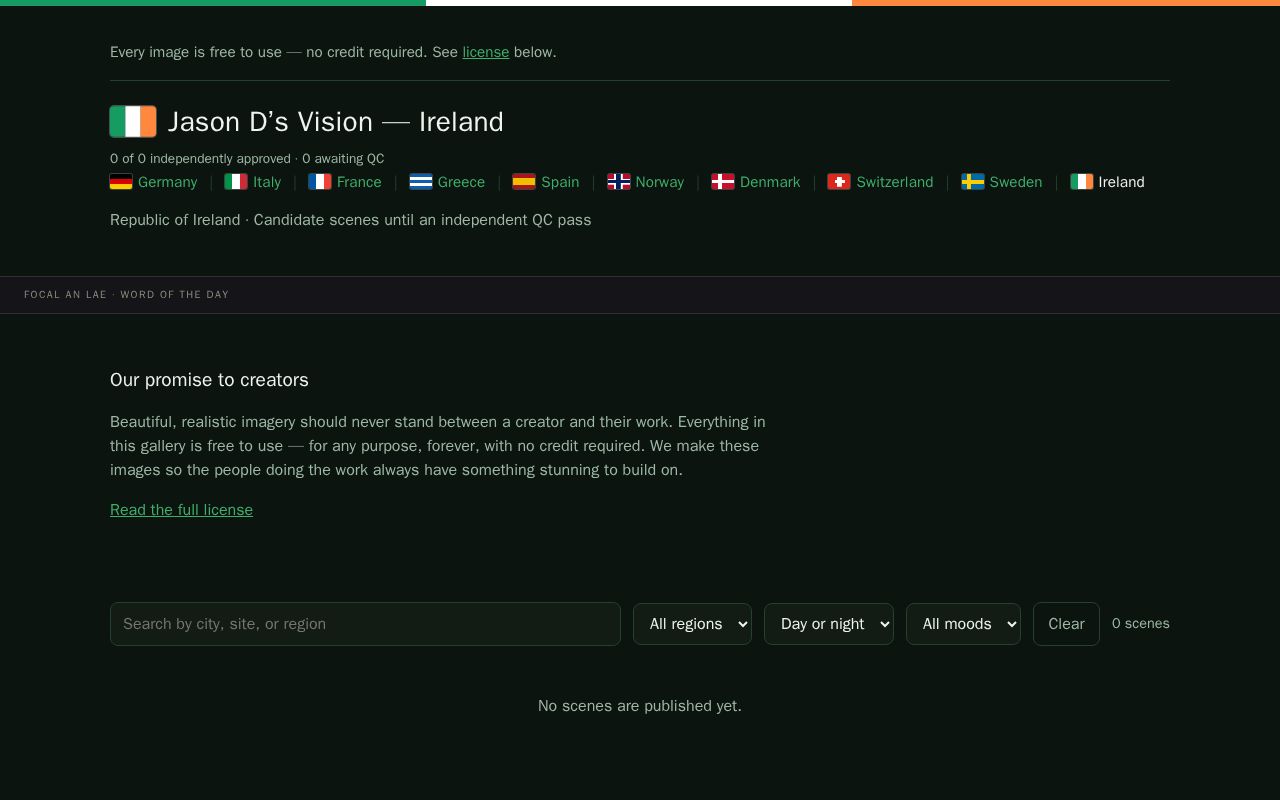Click the Clear filters button
The height and width of the screenshot is (800, 1280).
click(1066, 624)
